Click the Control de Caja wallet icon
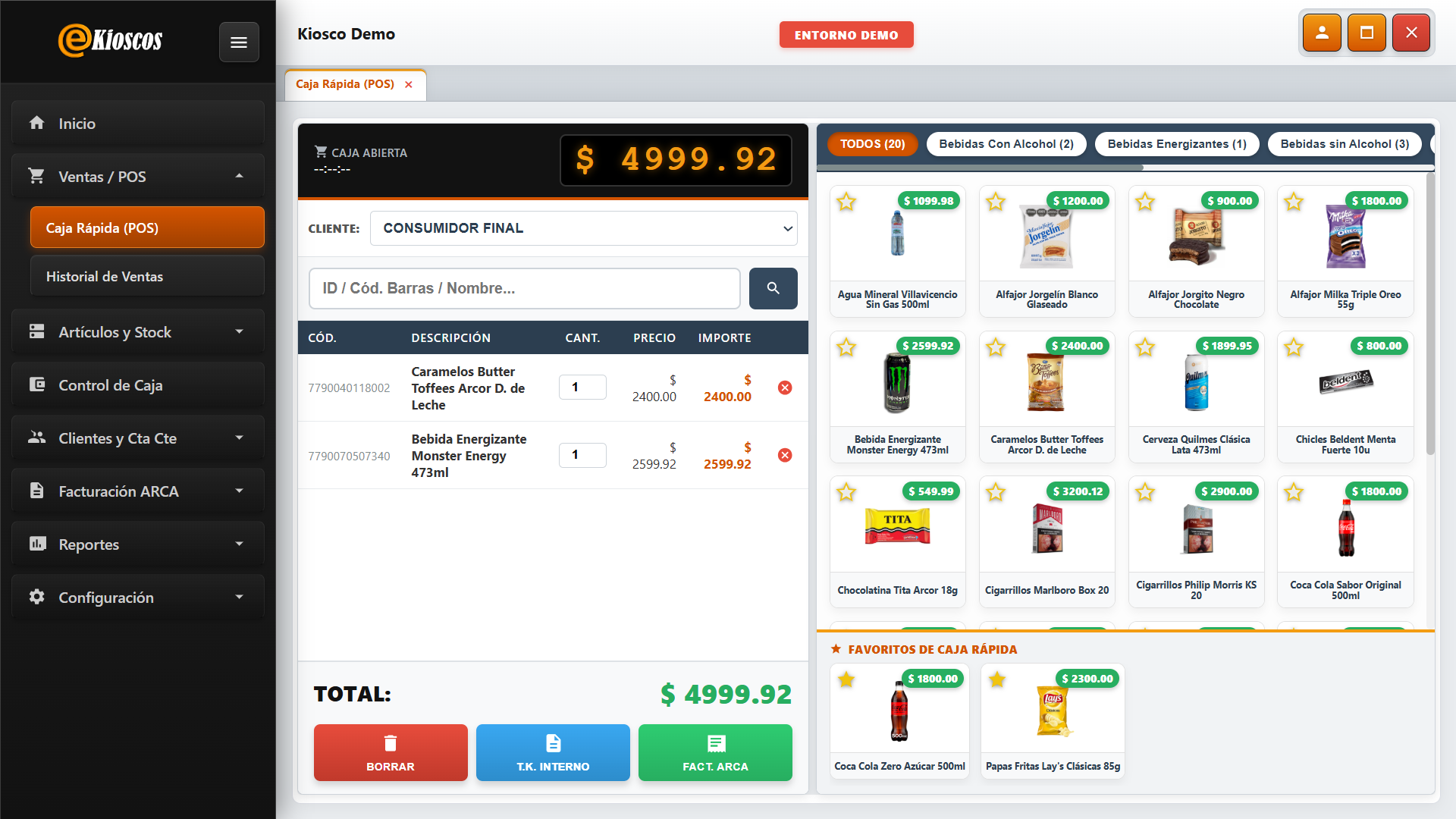The width and height of the screenshot is (1456, 819). point(36,384)
